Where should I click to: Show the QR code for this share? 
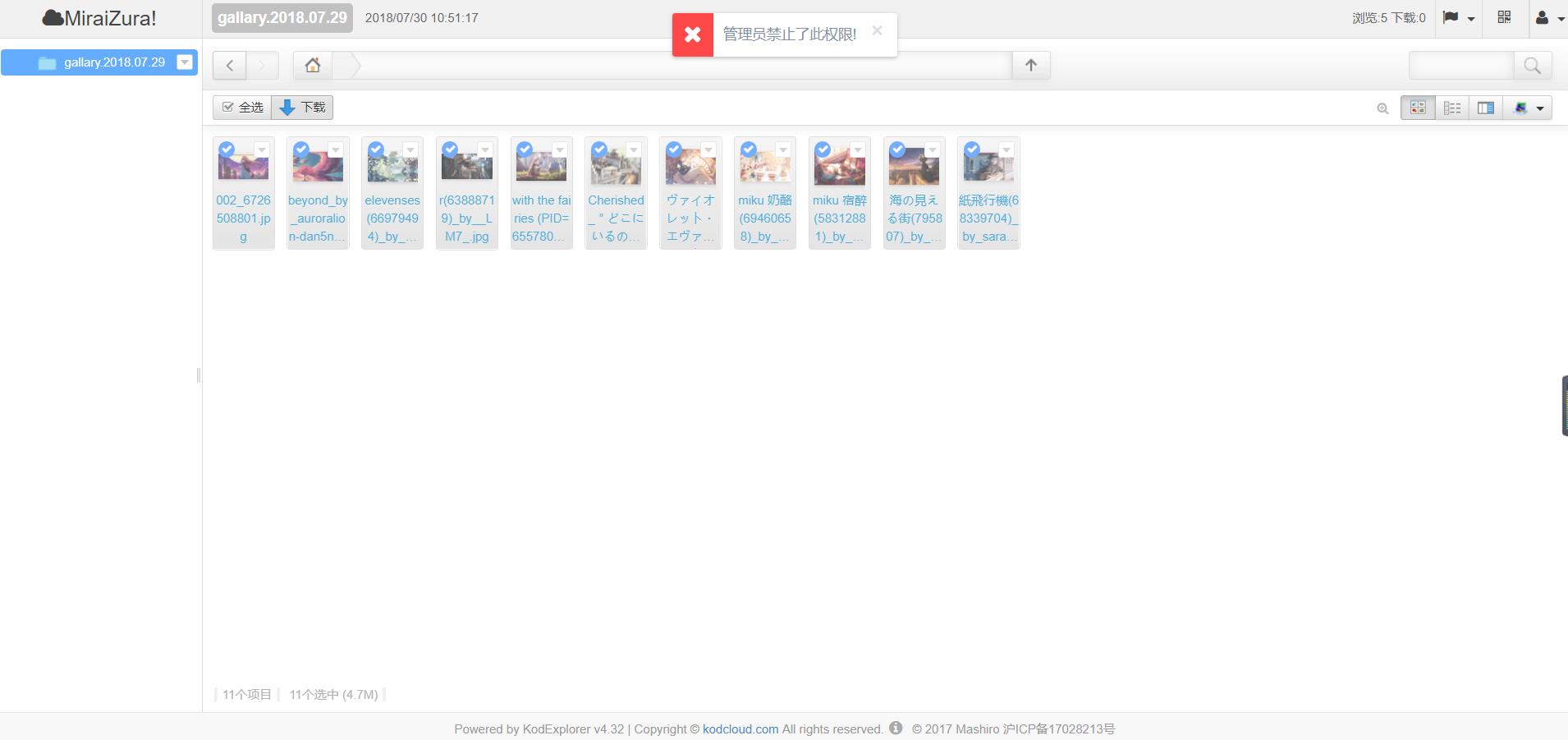(x=1504, y=17)
